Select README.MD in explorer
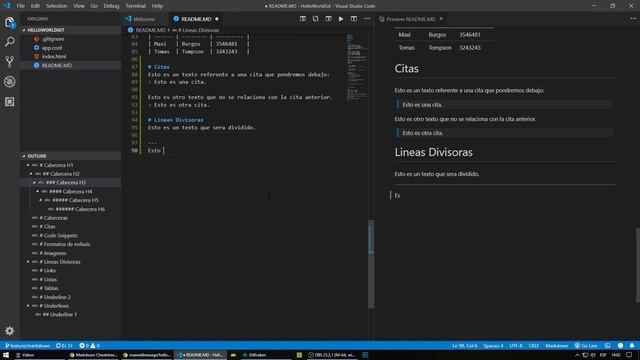This screenshot has height=360, width=640. pyautogui.click(x=70, y=65)
